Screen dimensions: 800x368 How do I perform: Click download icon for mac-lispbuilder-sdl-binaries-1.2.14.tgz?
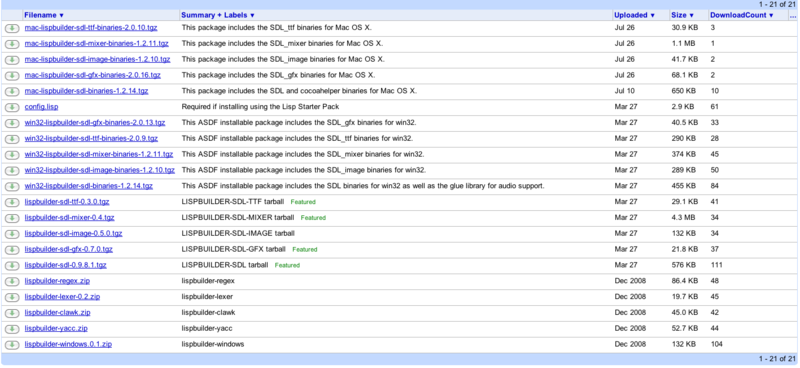[11, 91]
